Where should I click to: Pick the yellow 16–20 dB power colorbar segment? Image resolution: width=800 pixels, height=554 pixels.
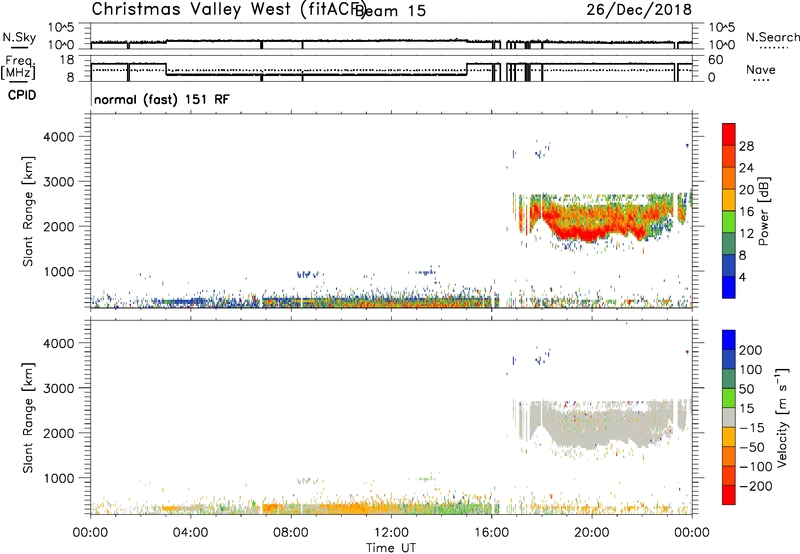[729, 200]
